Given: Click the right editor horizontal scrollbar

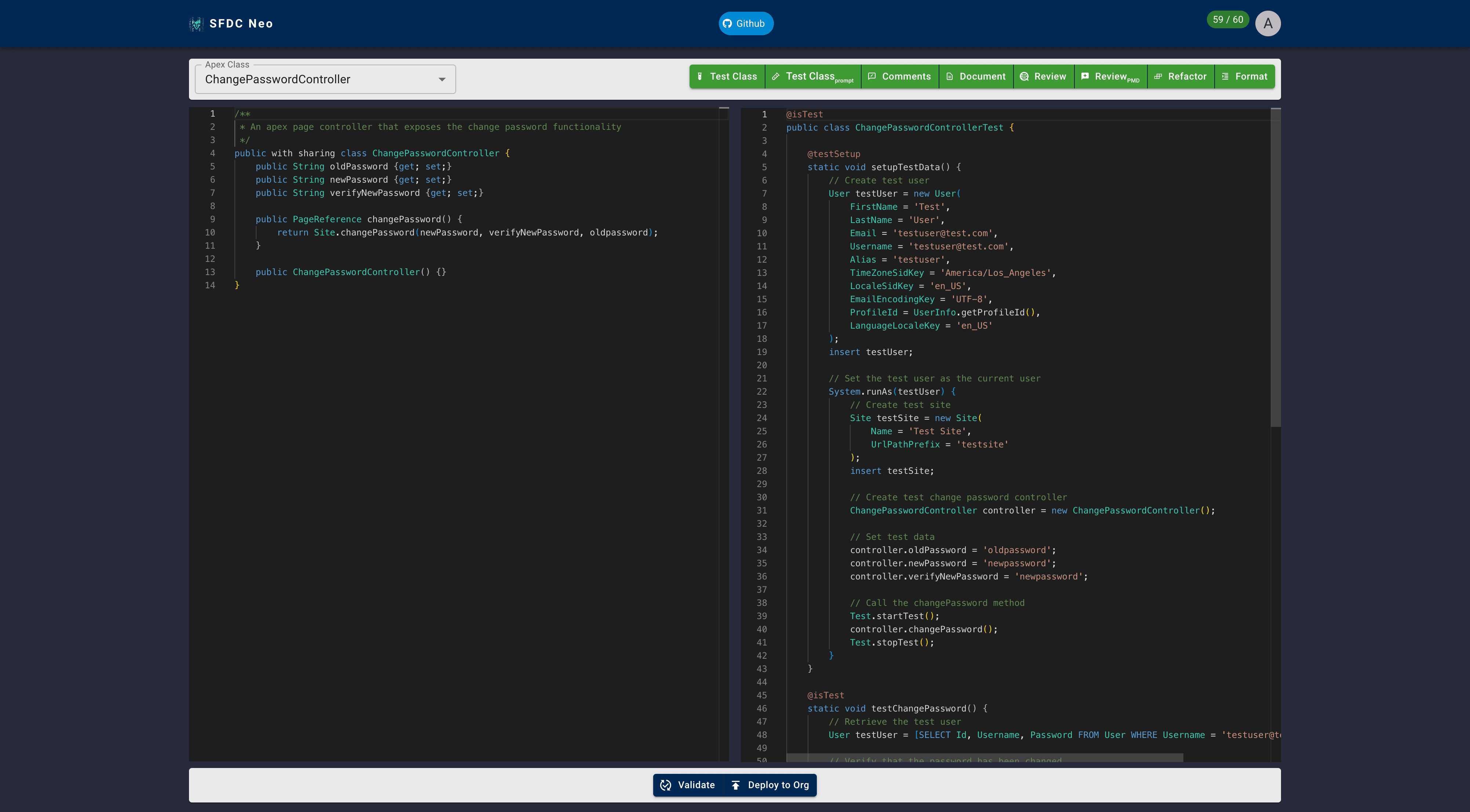Looking at the screenshot, I should (x=985, y=757).
